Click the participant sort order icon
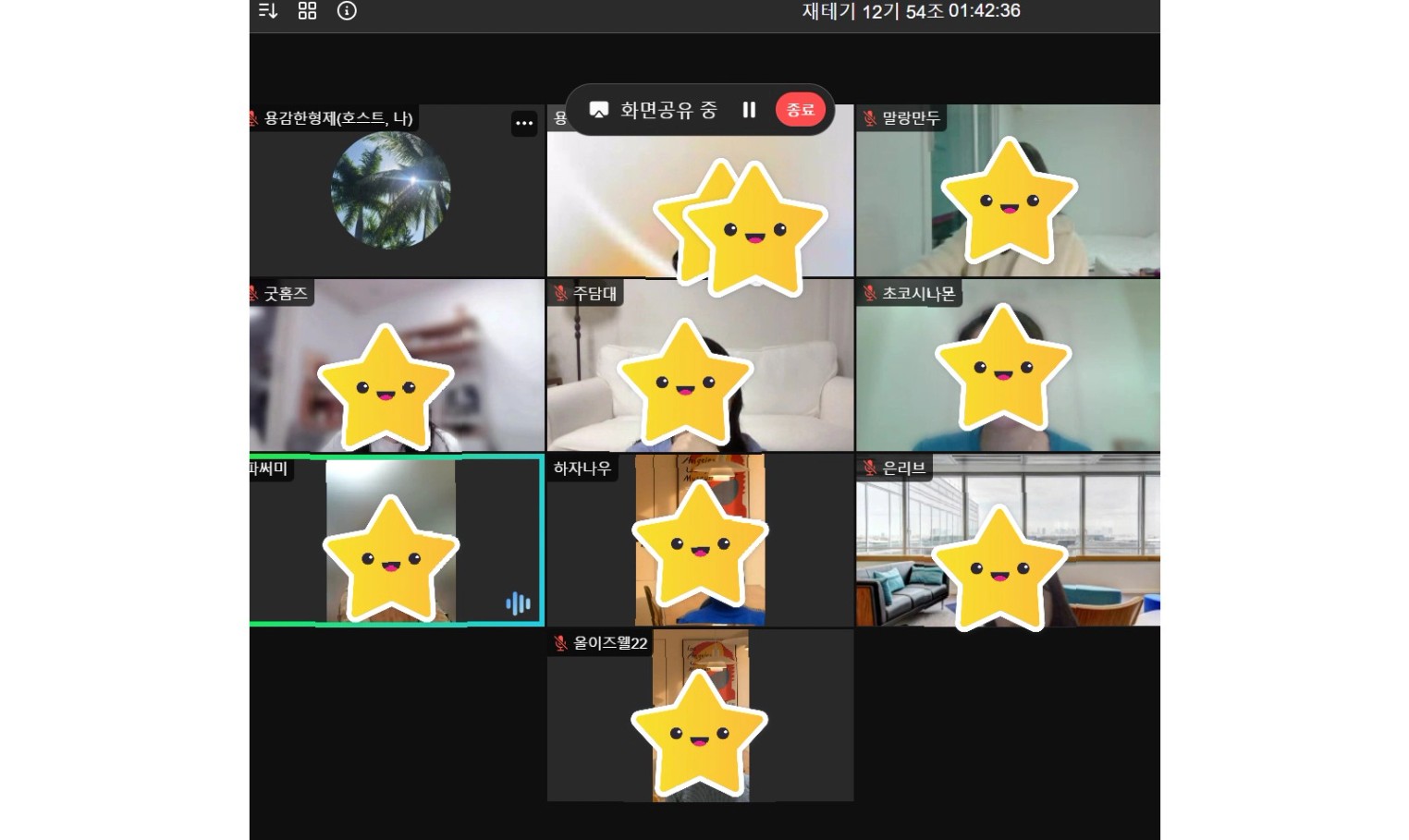This screenshot has height=840, width=1409. click(268, 11)
